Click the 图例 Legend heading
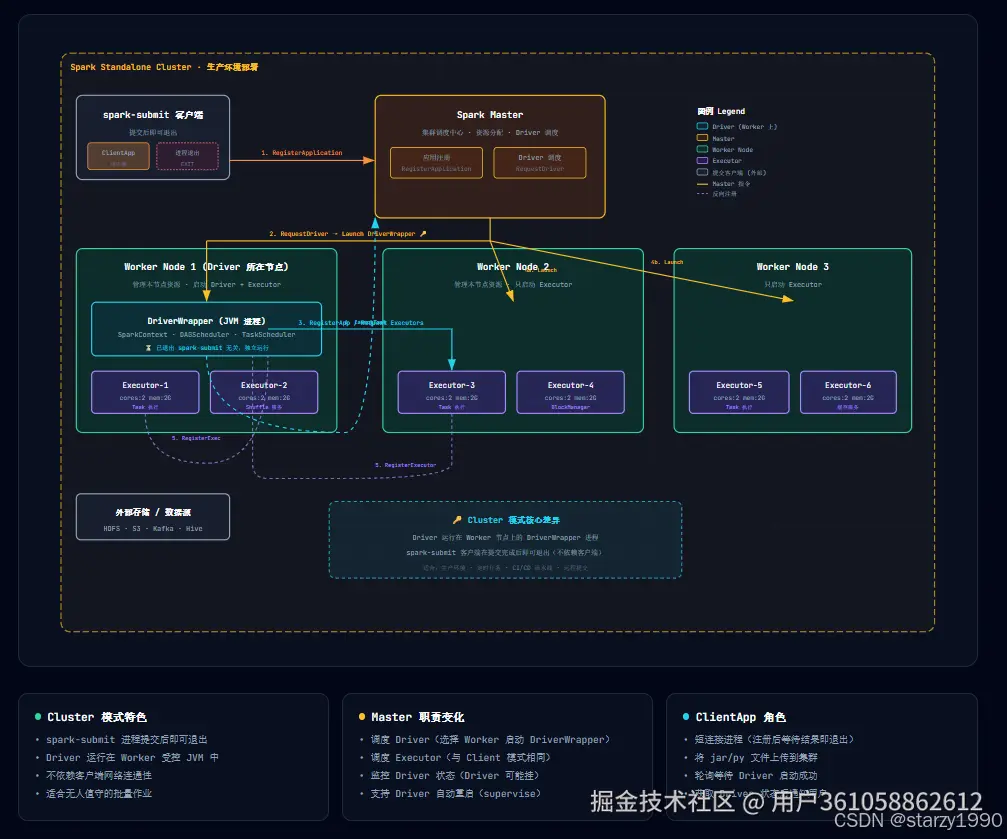 721,111
